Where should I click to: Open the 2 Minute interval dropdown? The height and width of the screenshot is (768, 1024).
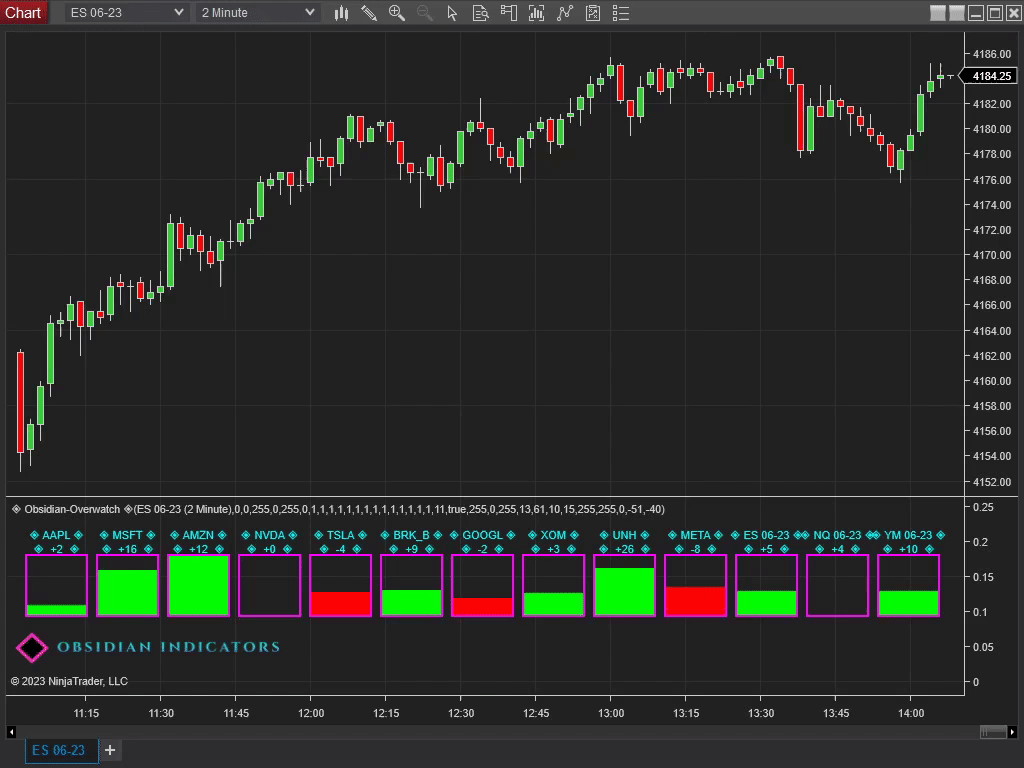coord(256,13)
